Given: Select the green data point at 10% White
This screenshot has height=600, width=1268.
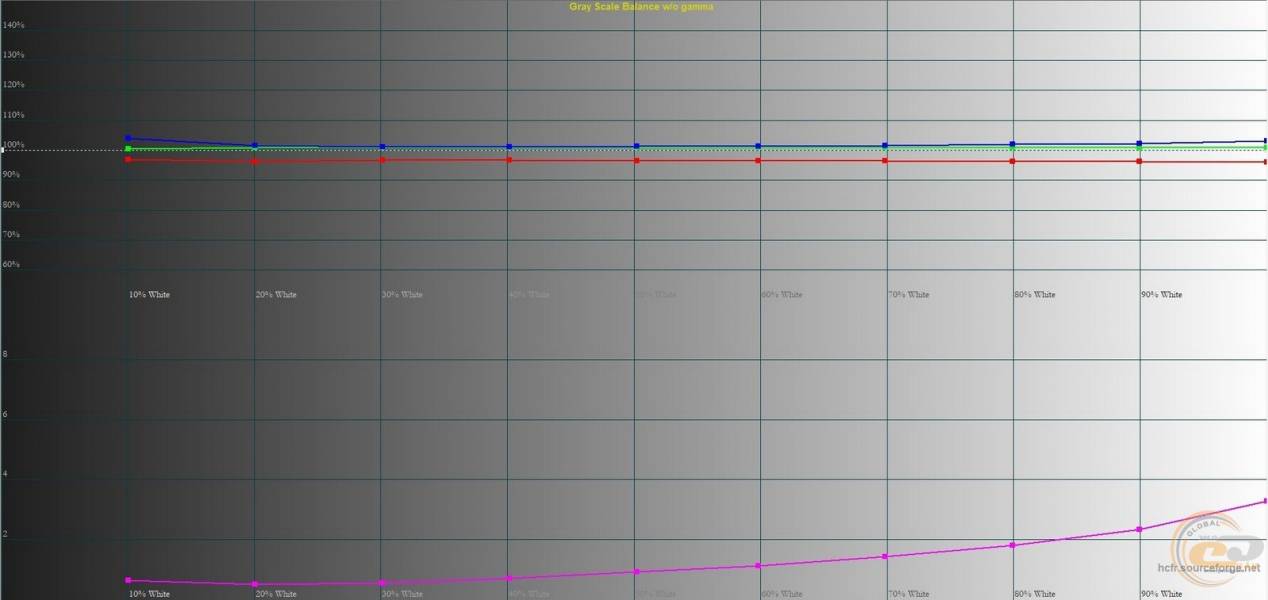Looking at the screenshot, I should 128,149.
